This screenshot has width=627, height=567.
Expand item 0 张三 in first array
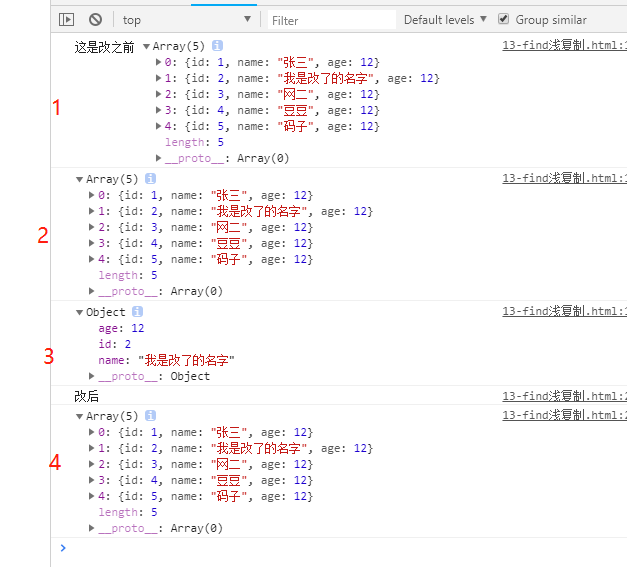(x=158, y=62)
